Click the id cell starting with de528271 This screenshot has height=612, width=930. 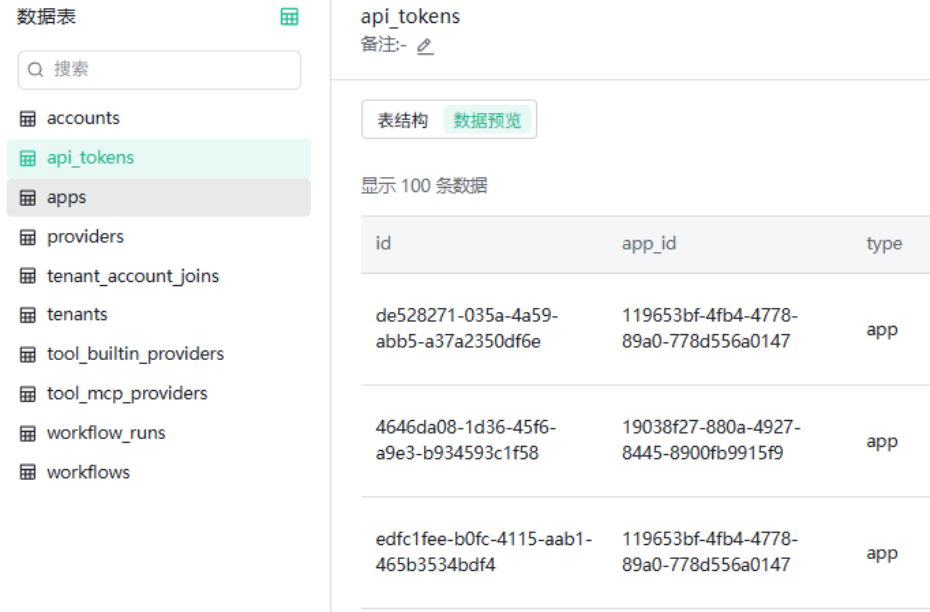coord(466,328)
